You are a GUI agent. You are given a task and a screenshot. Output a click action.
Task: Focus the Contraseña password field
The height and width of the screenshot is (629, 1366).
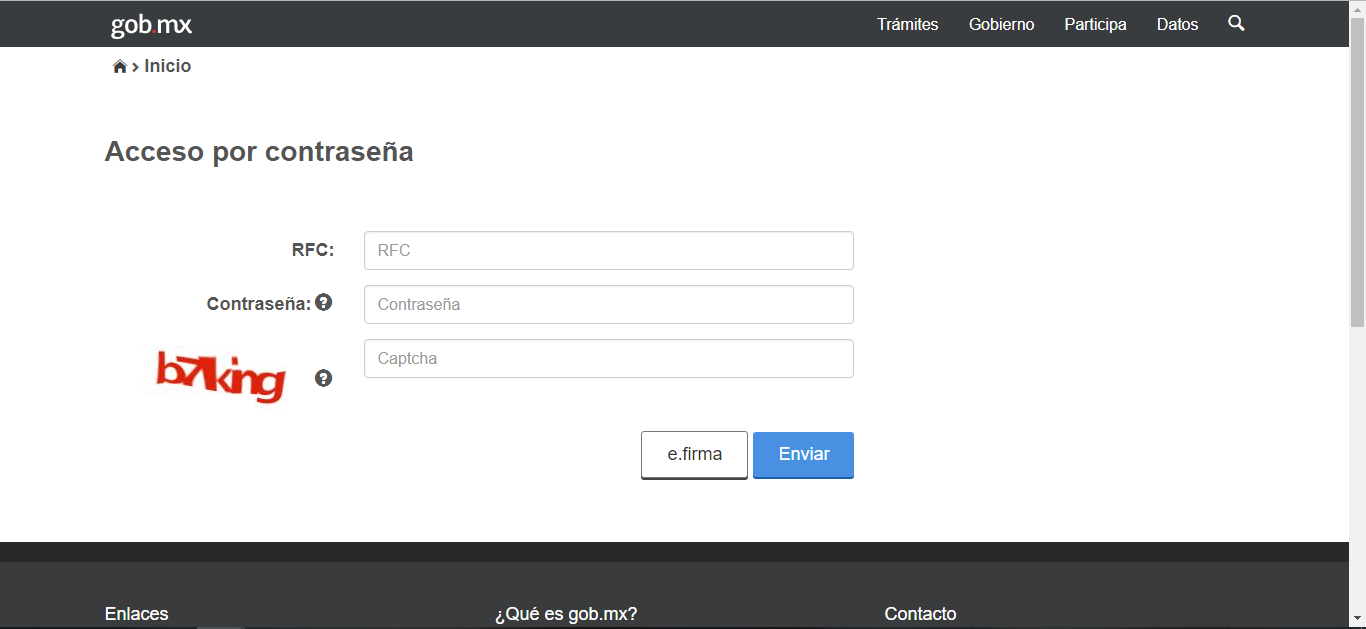tap(608, 304)
